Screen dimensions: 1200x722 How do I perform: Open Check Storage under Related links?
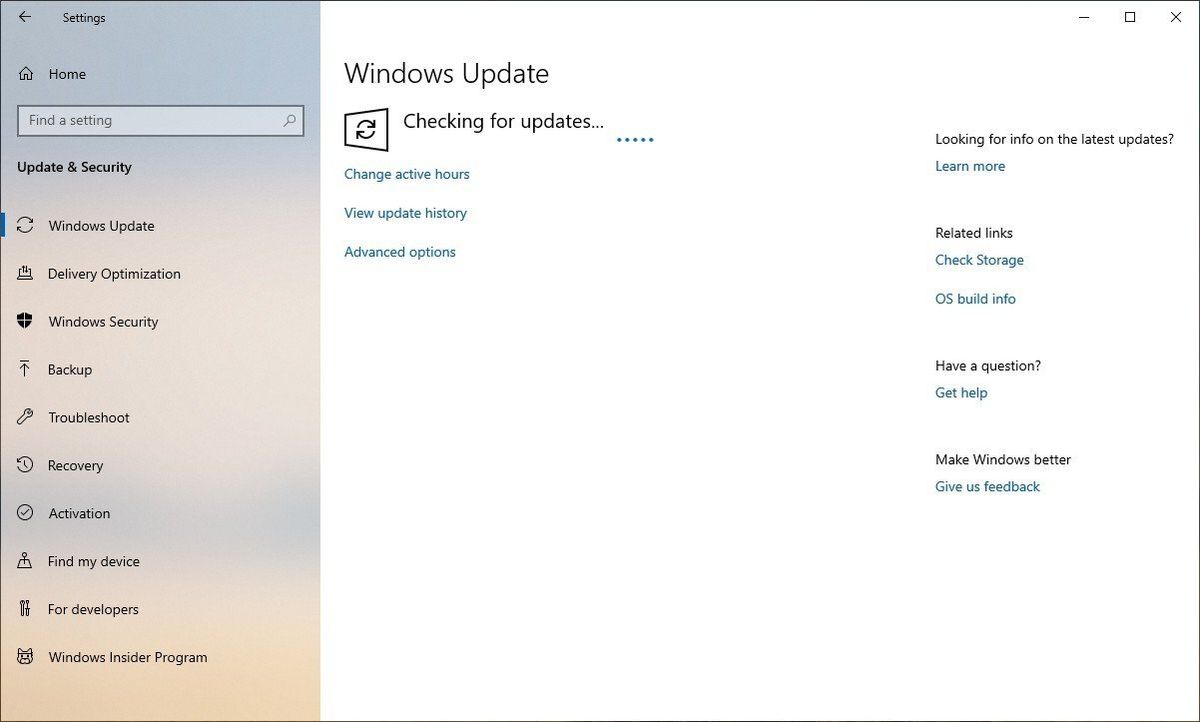click(979, 259)
